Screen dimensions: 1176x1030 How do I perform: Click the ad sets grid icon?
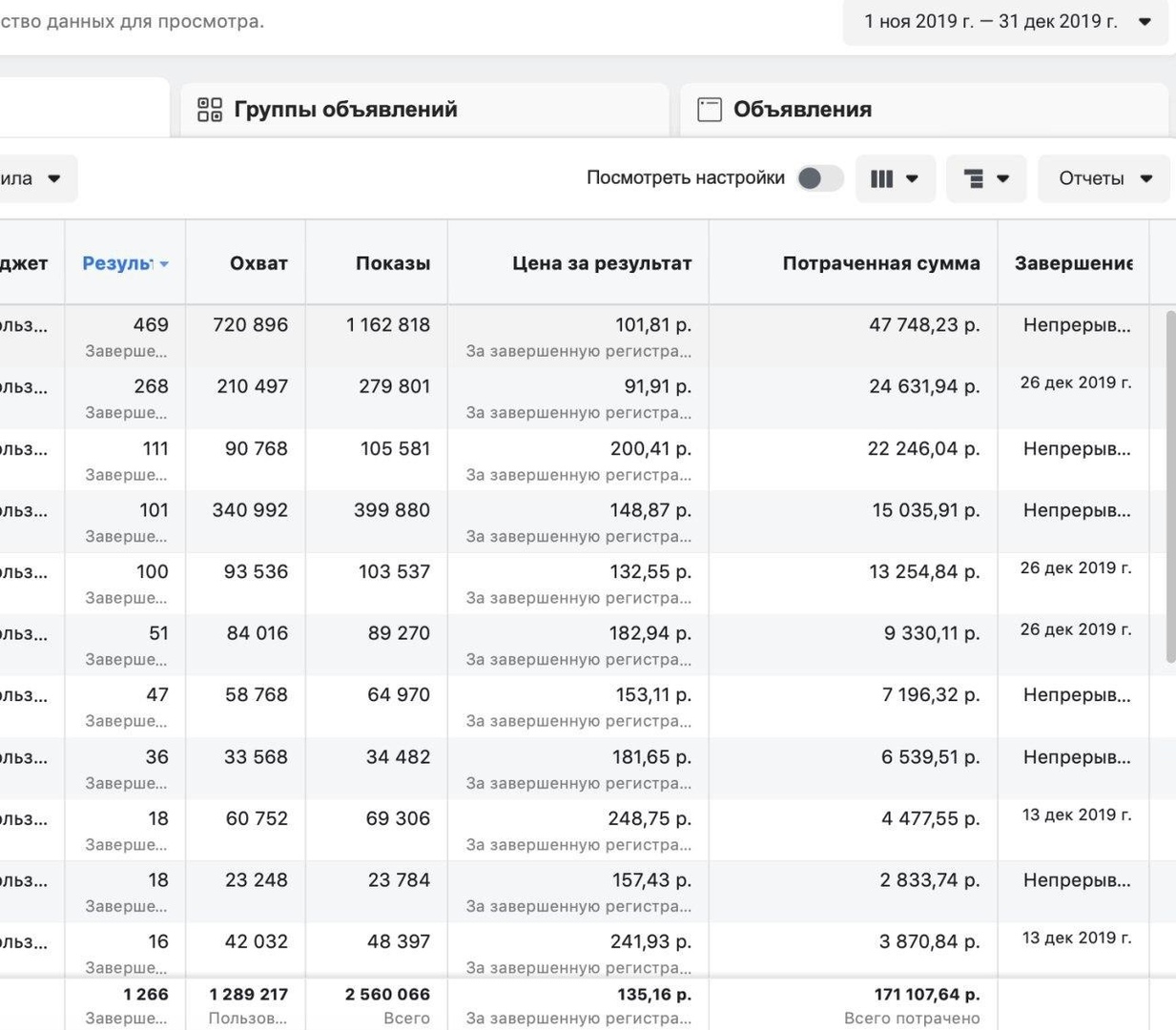(x=210, y=110)
